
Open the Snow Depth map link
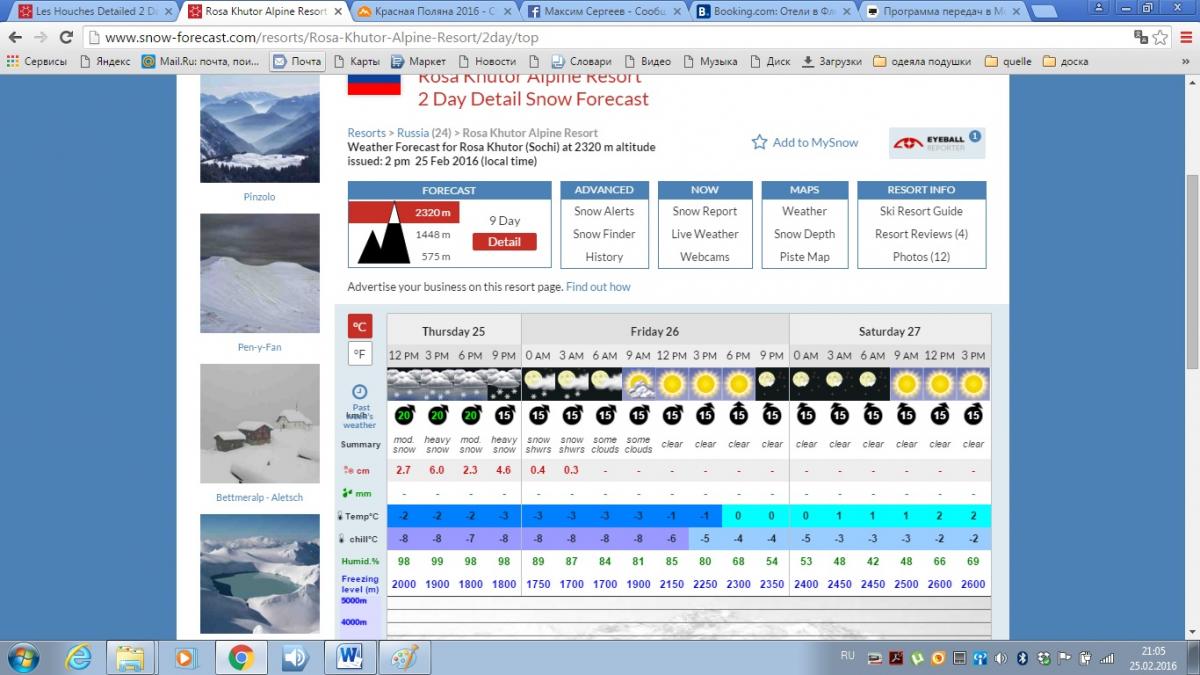[x=804, y=234]
